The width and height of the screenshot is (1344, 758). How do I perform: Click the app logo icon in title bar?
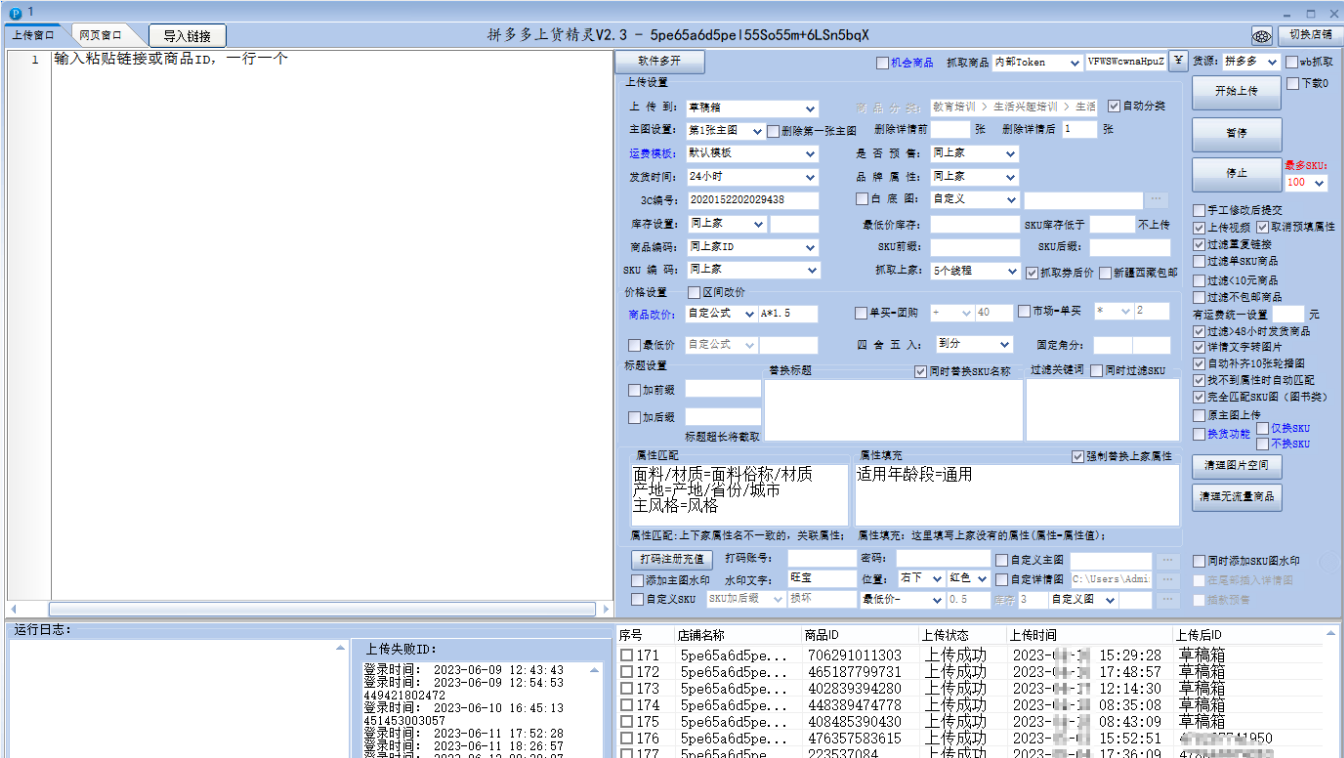(x=14, y=12)
